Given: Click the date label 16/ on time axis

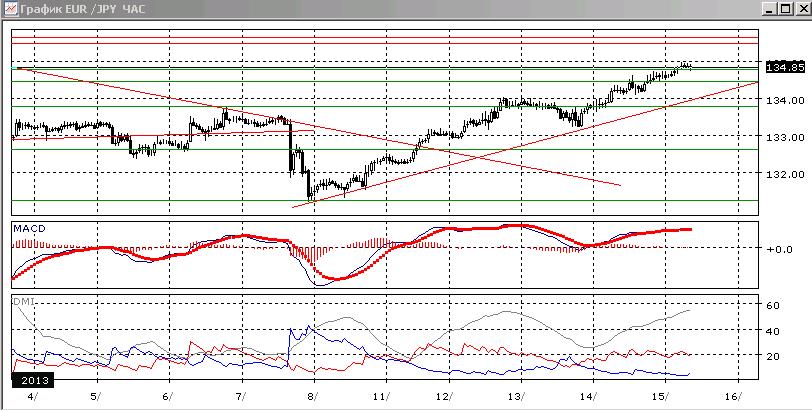Looking at the screenshot, I should click(732, 396).
